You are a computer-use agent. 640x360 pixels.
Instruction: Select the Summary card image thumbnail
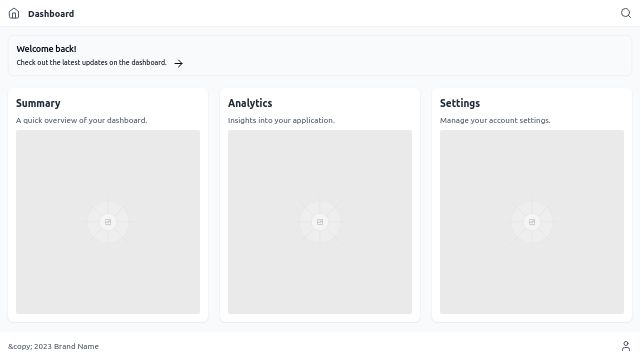pos(108,222)
